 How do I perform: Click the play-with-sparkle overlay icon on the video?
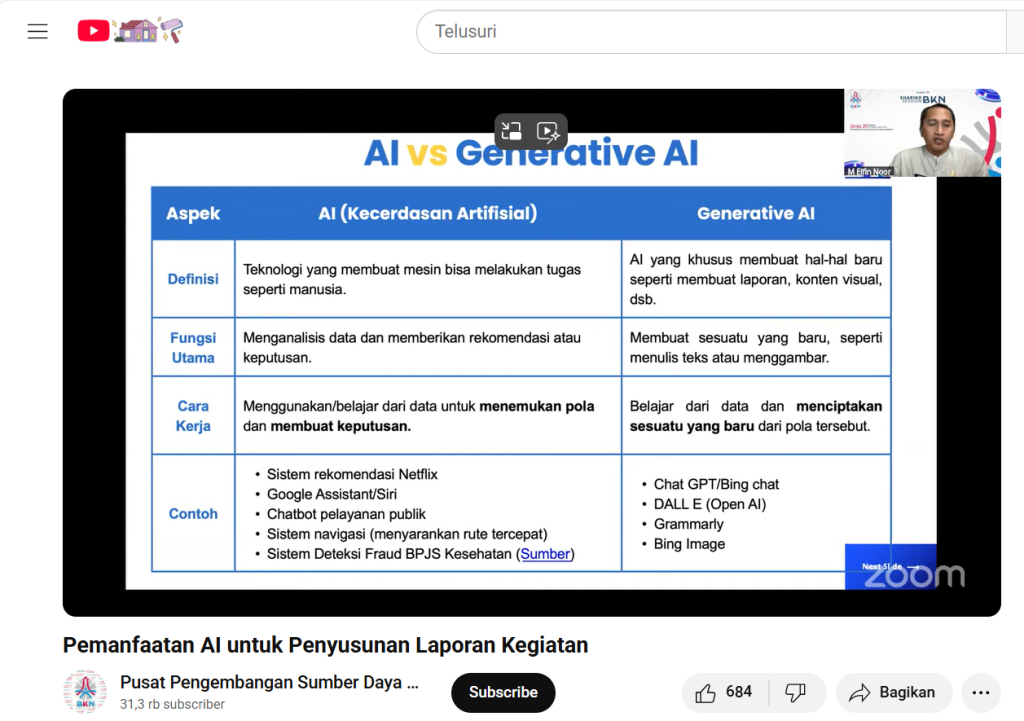coord(548,131)
